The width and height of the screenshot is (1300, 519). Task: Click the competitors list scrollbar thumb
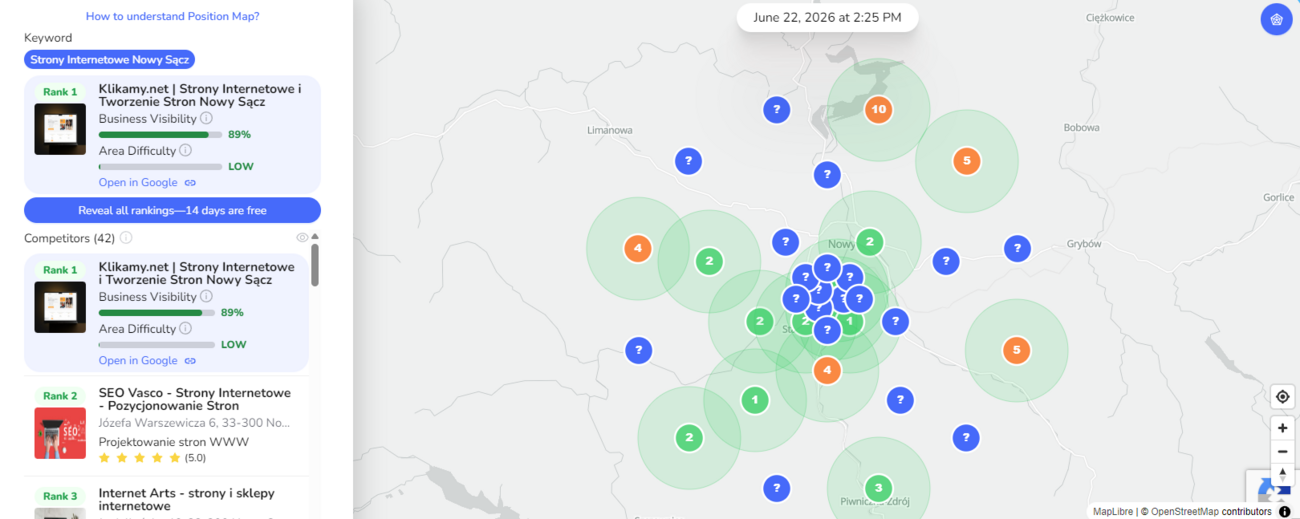[x=315, y=265]
